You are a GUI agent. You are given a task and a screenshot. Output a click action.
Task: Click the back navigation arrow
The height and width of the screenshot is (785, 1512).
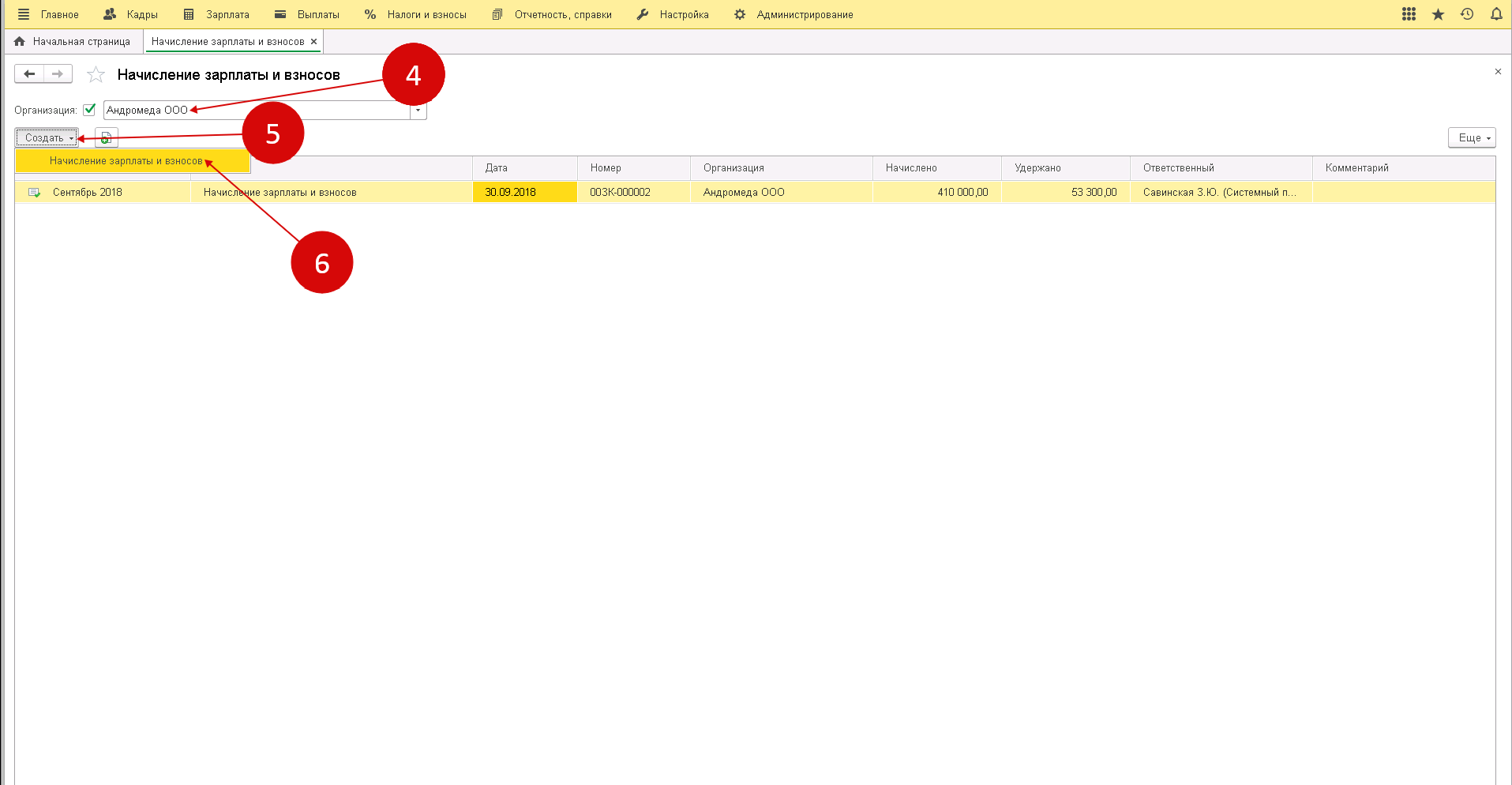point(29,74)
